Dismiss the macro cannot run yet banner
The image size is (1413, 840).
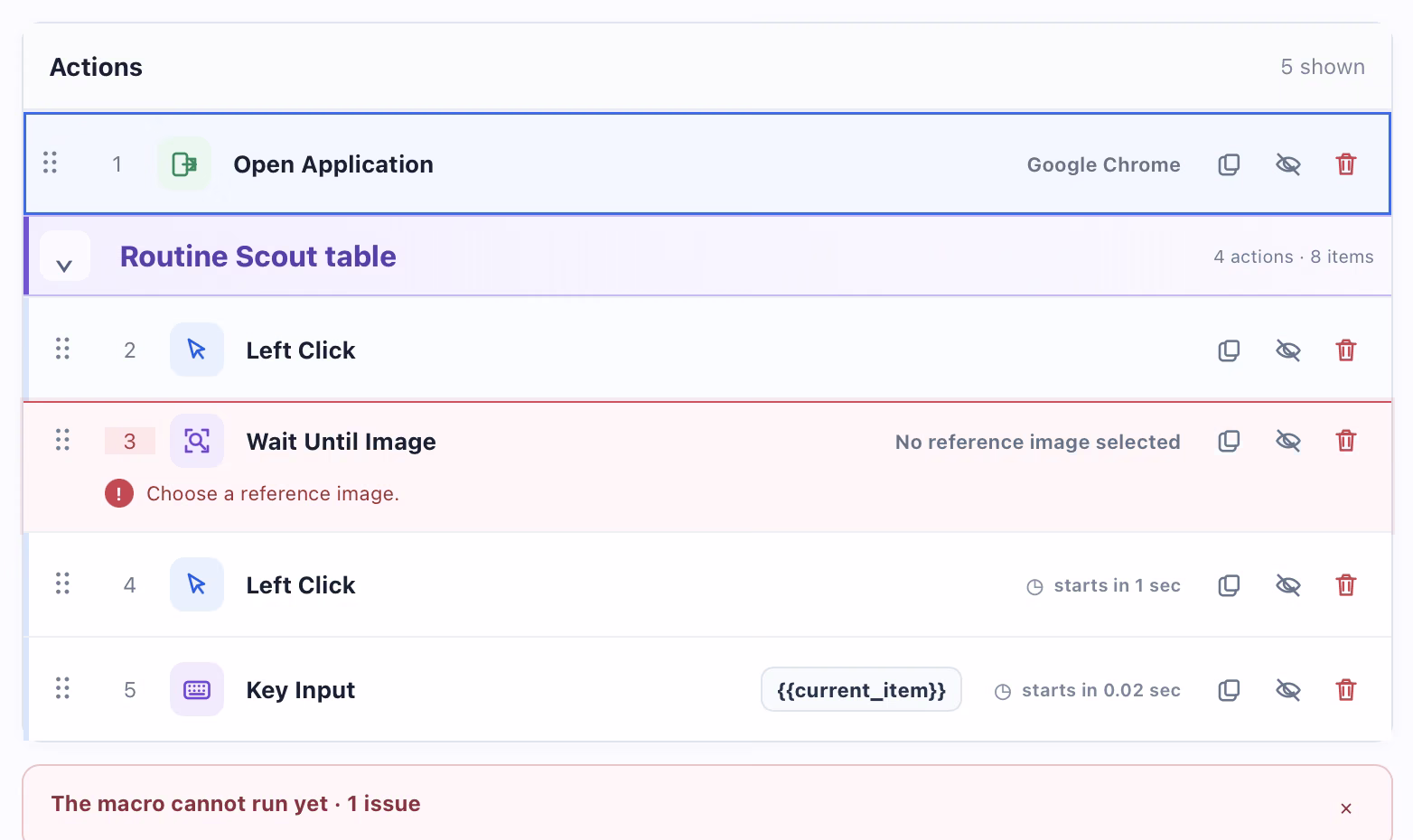tap(1346, 808)
